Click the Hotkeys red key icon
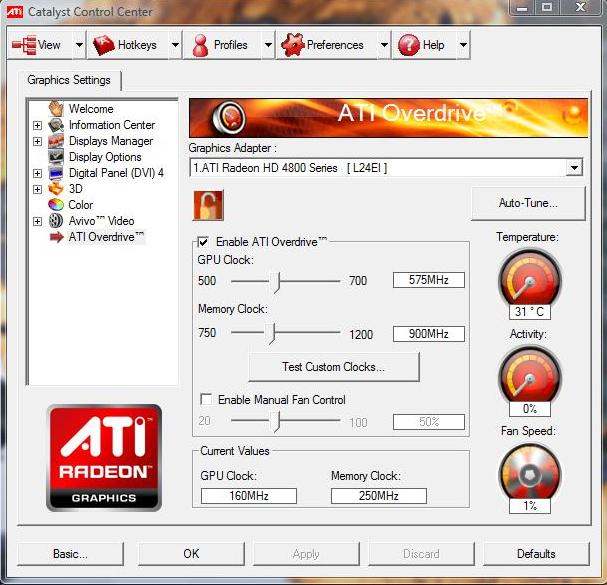The image size is (607, 585). [103, 45]
